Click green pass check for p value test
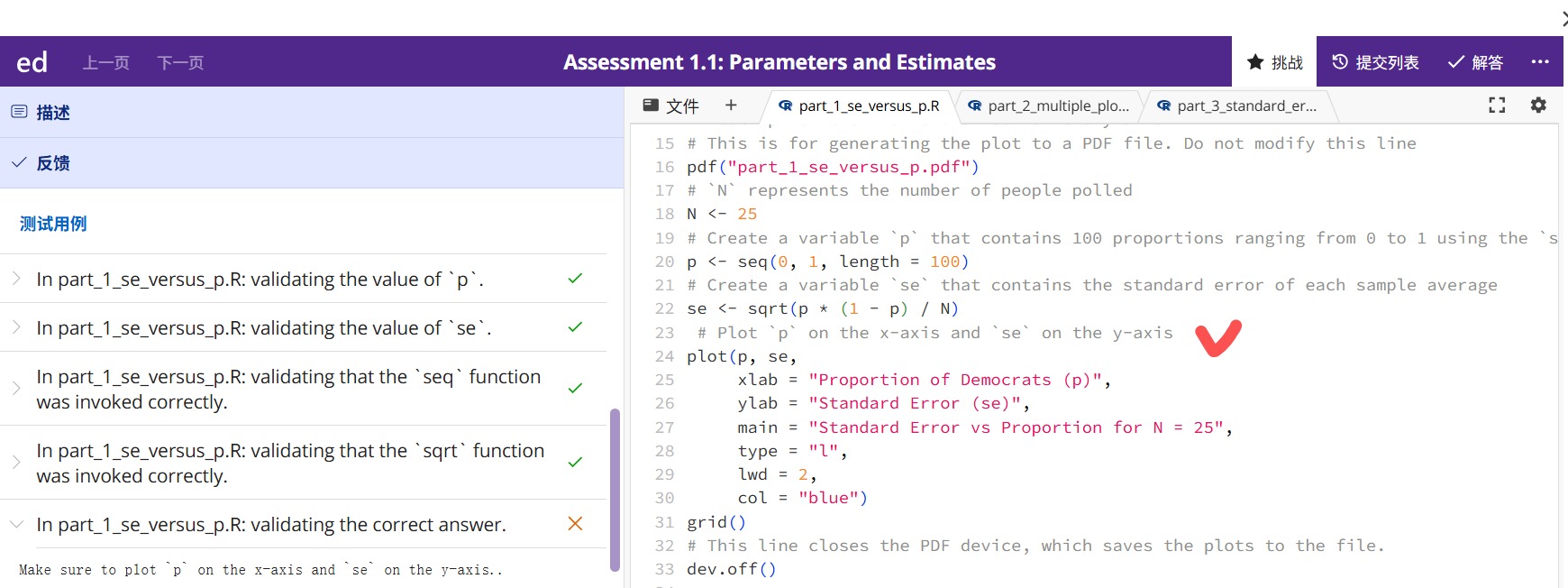The width and height of the screenshot is (1568, 588). (x=575, y=279)
